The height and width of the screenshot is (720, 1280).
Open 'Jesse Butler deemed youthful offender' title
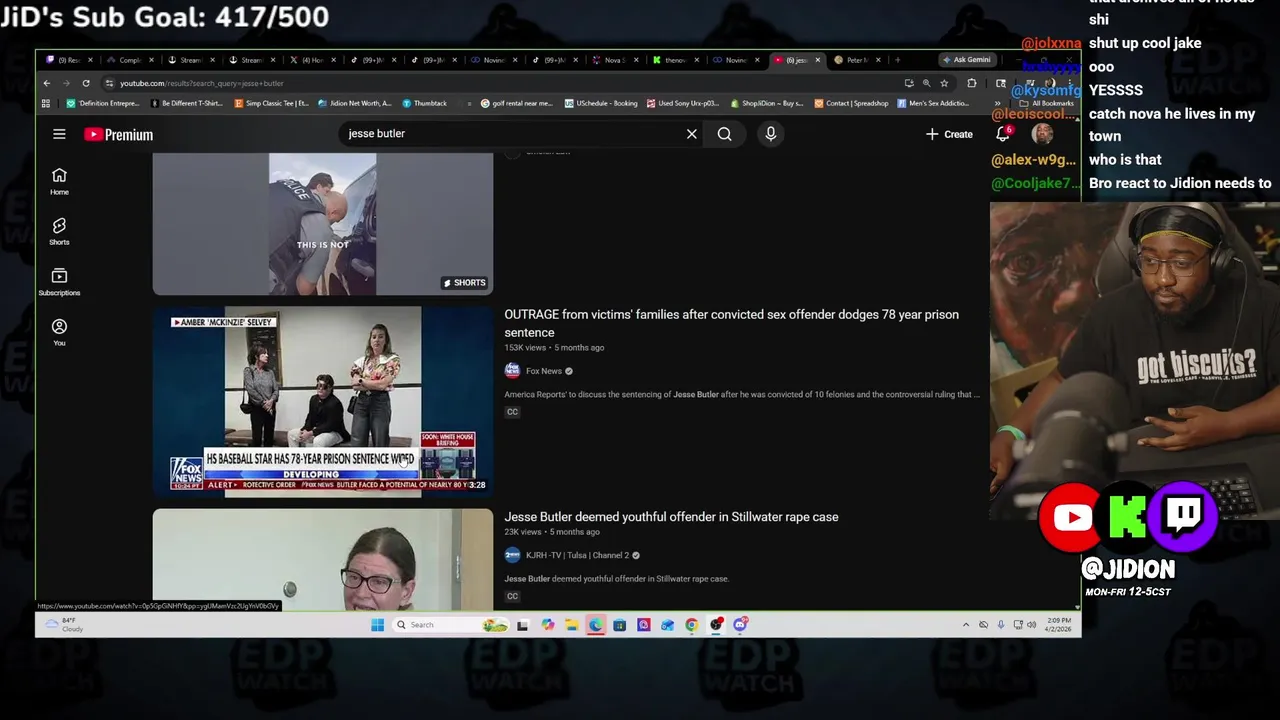coord(671,517)
